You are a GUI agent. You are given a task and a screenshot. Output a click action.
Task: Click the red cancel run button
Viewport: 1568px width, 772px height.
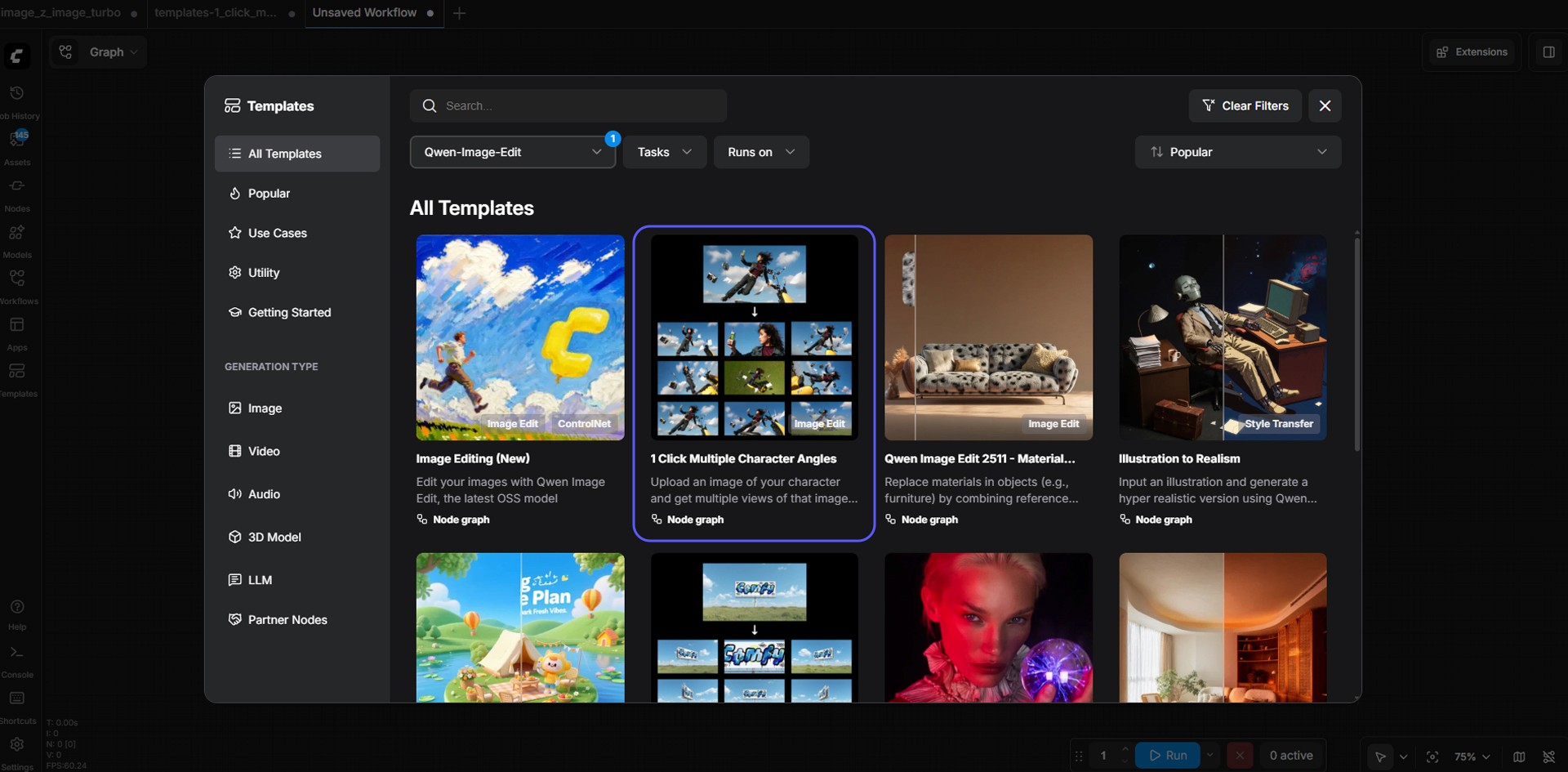pos(1240,756)
